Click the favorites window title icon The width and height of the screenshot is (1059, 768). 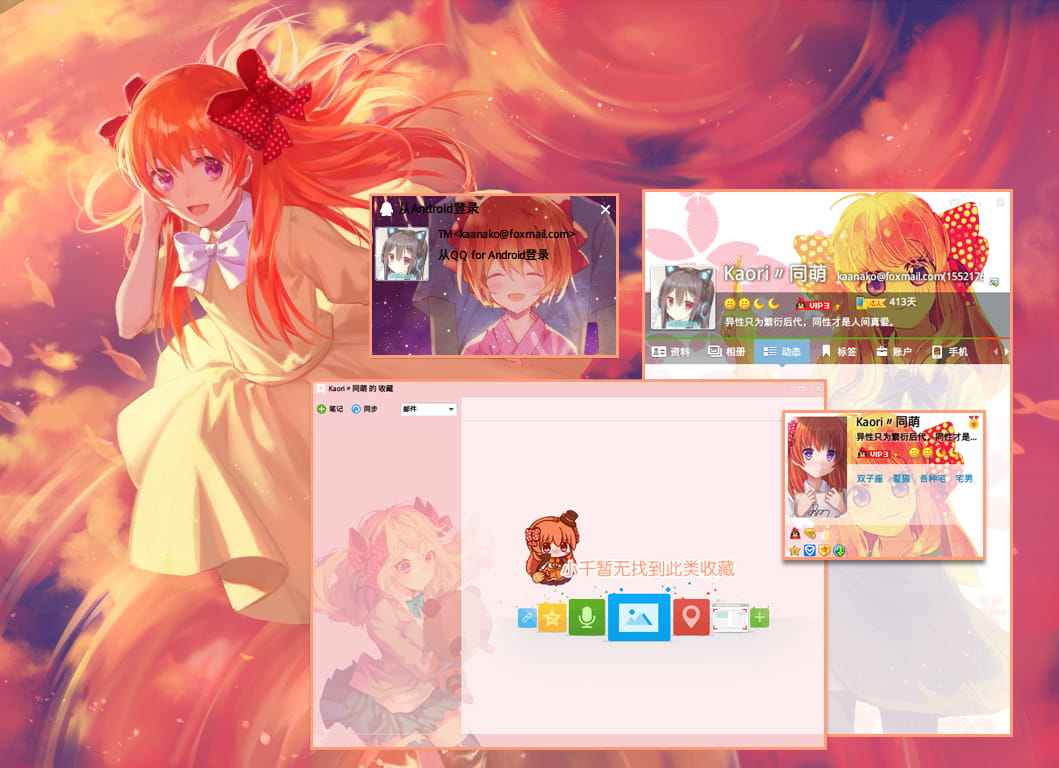coord(321,388)
